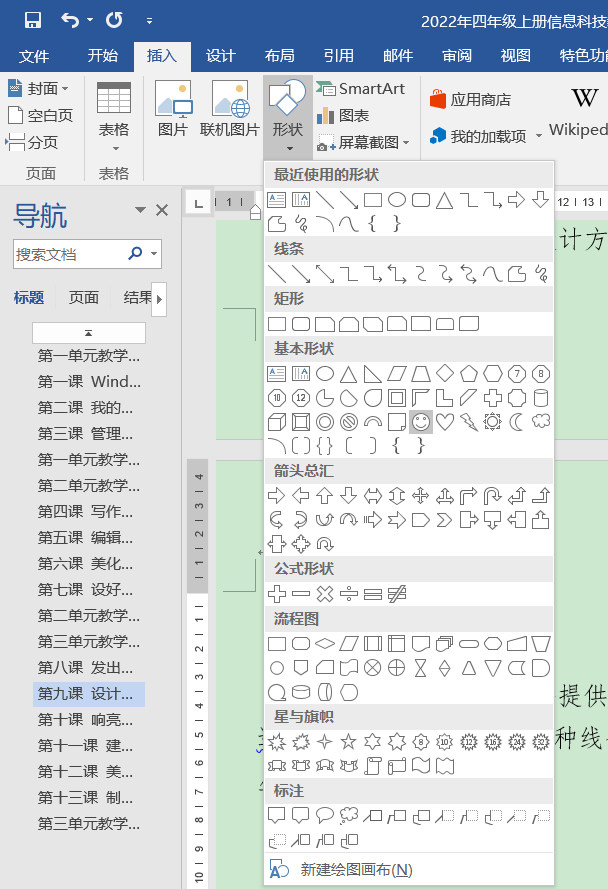Select the division sign equation shape
Screen dimensions: 608x889
click(349, 594)
